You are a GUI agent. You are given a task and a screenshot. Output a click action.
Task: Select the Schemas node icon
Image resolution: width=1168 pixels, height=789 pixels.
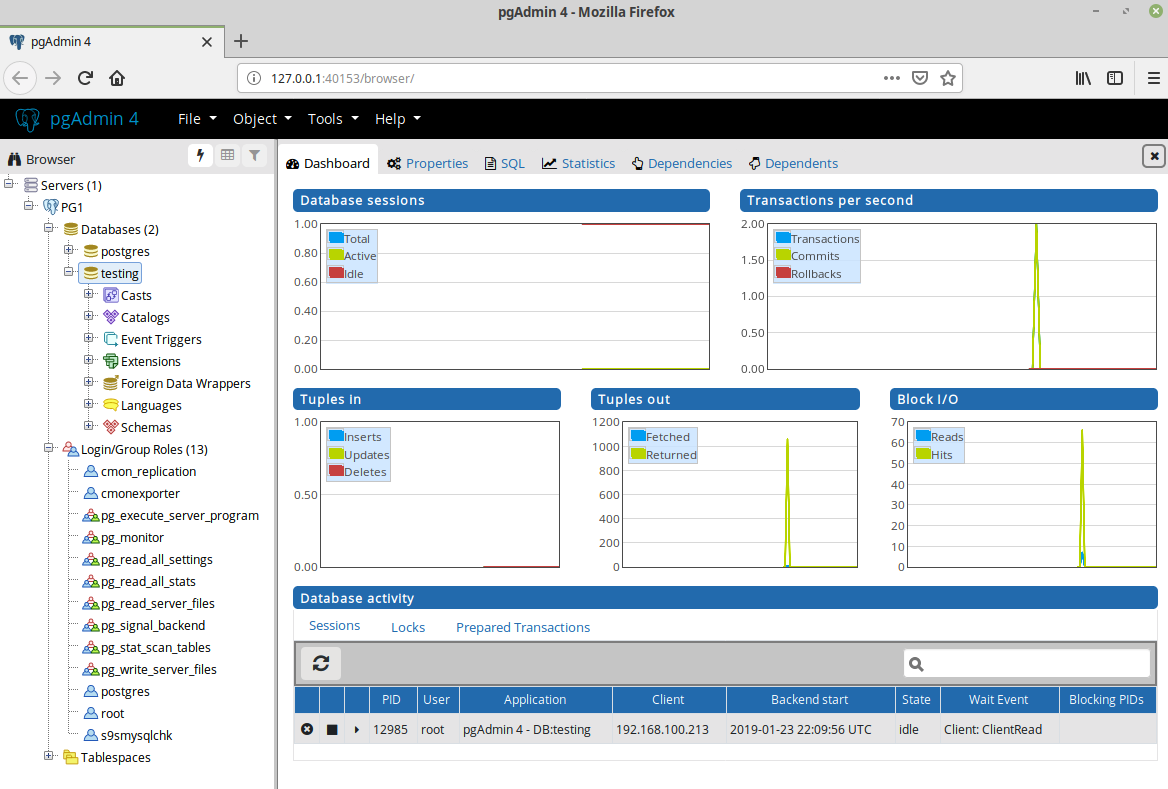tap(110, 427)
